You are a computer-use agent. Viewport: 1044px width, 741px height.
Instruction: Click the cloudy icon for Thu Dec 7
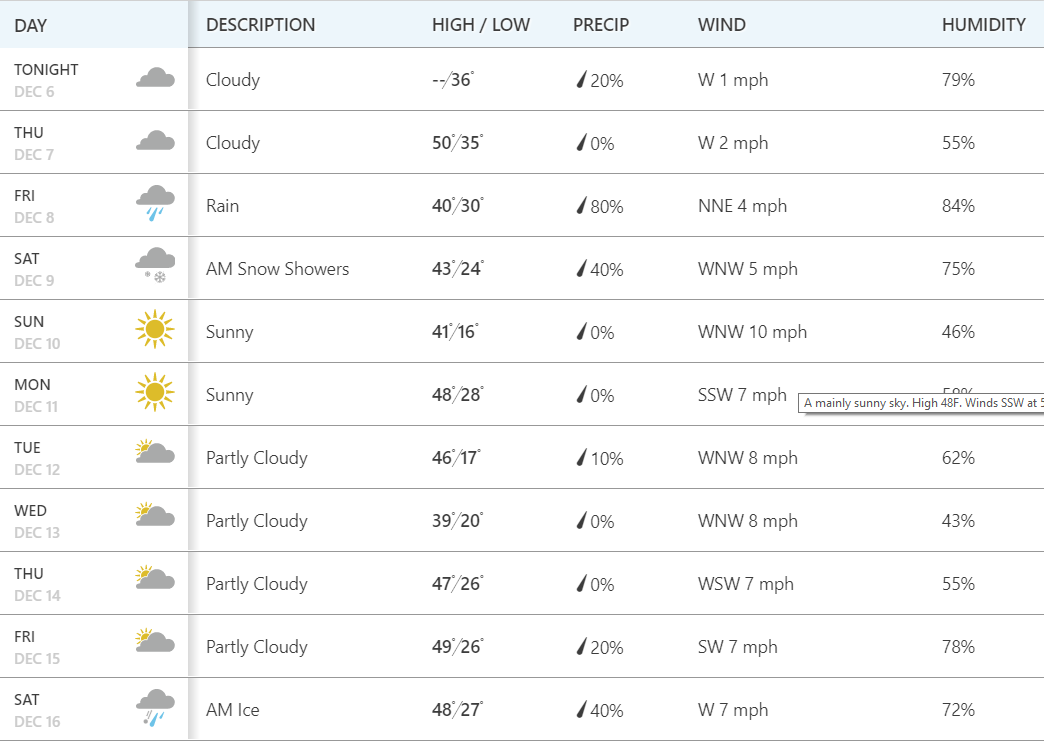[x=155, y=140]
